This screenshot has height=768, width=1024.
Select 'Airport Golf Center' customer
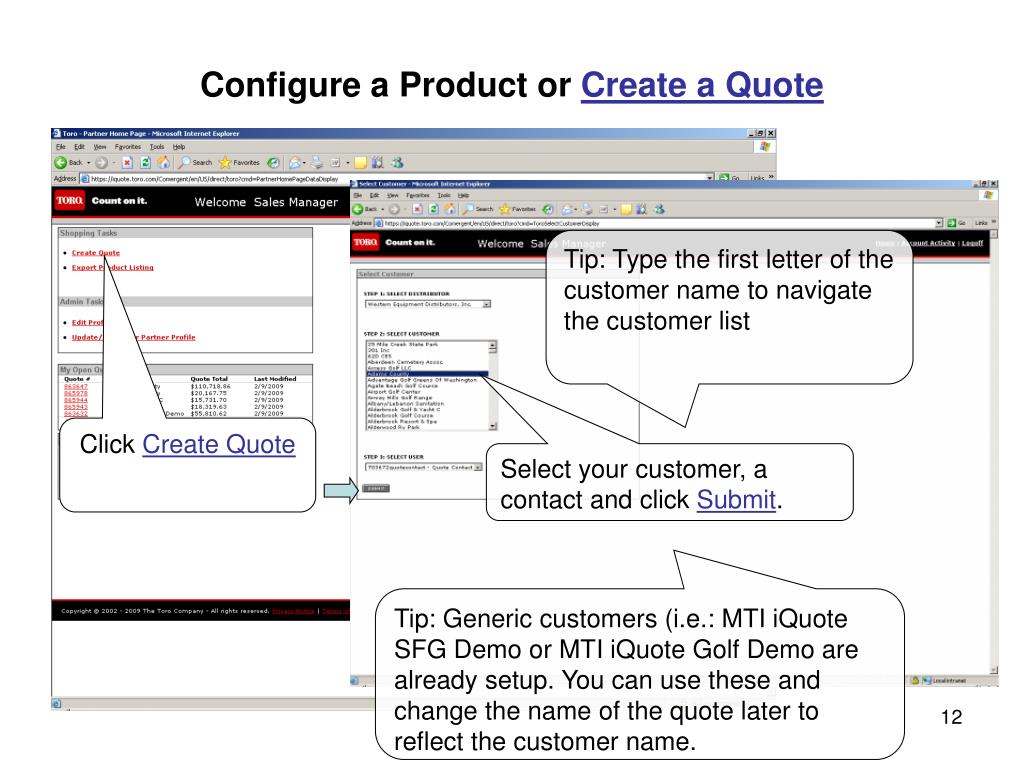click(394, 392)
